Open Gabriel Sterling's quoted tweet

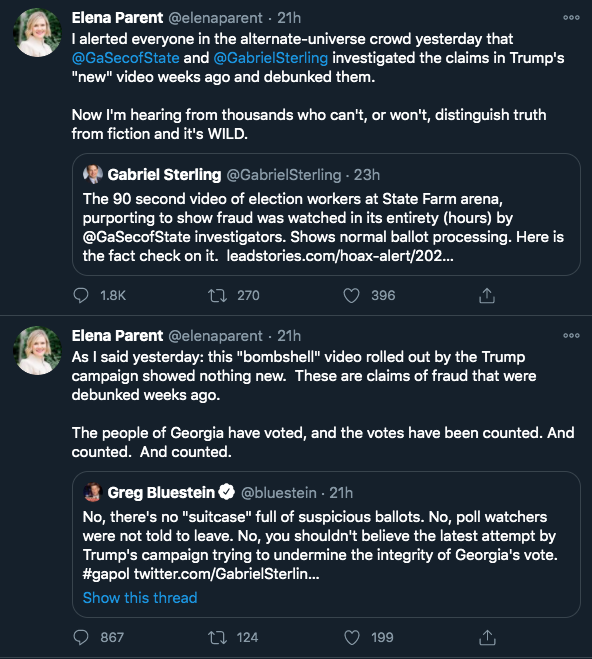pos(326,214)
